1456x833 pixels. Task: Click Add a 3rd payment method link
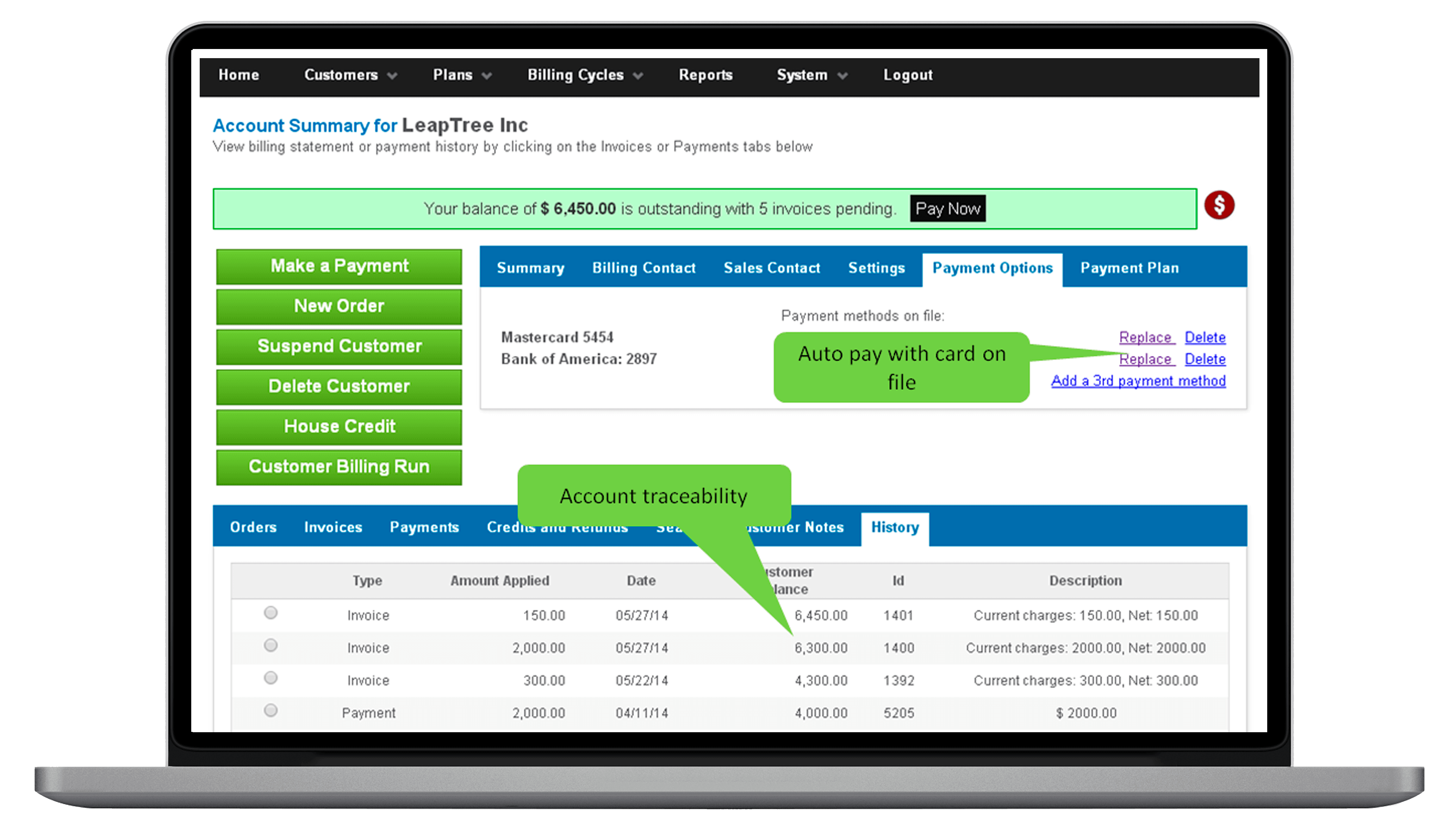tap(1138, 381)
